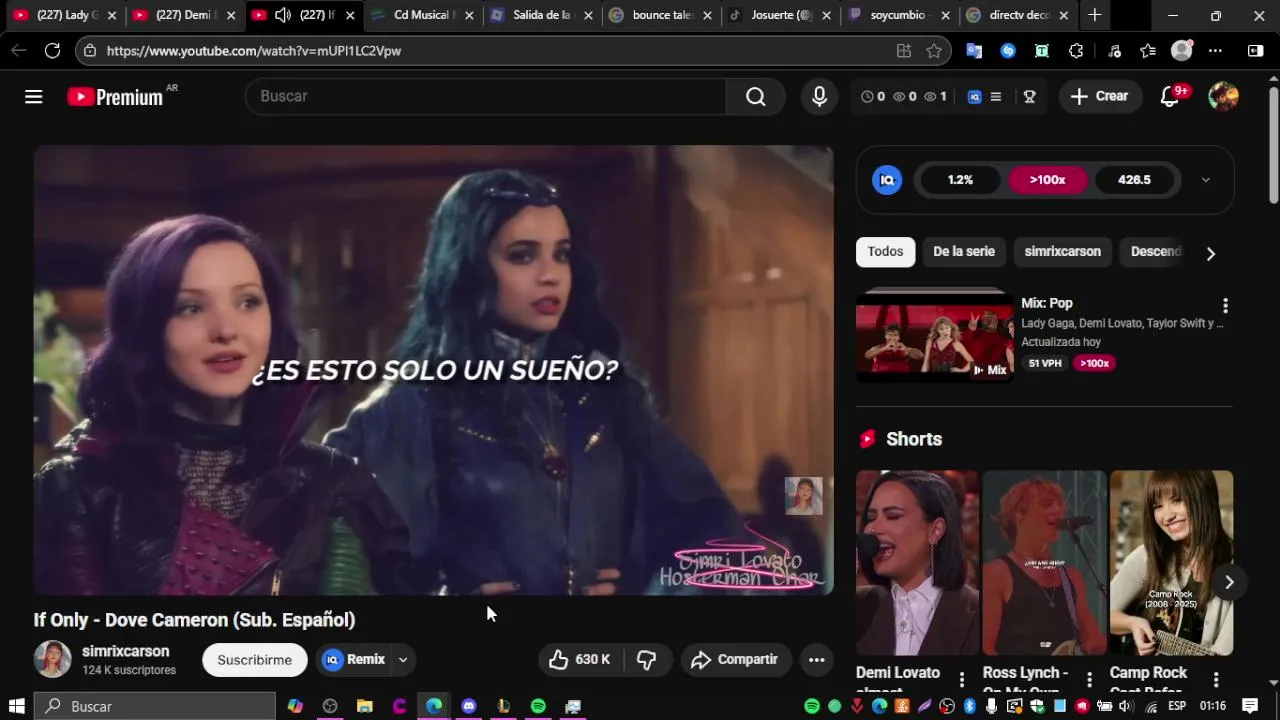Image resolution: width=1280 pixels, height=720 pixels.
Task: Switch to the Cd Musical tab
Action: [x=424, y=15]
